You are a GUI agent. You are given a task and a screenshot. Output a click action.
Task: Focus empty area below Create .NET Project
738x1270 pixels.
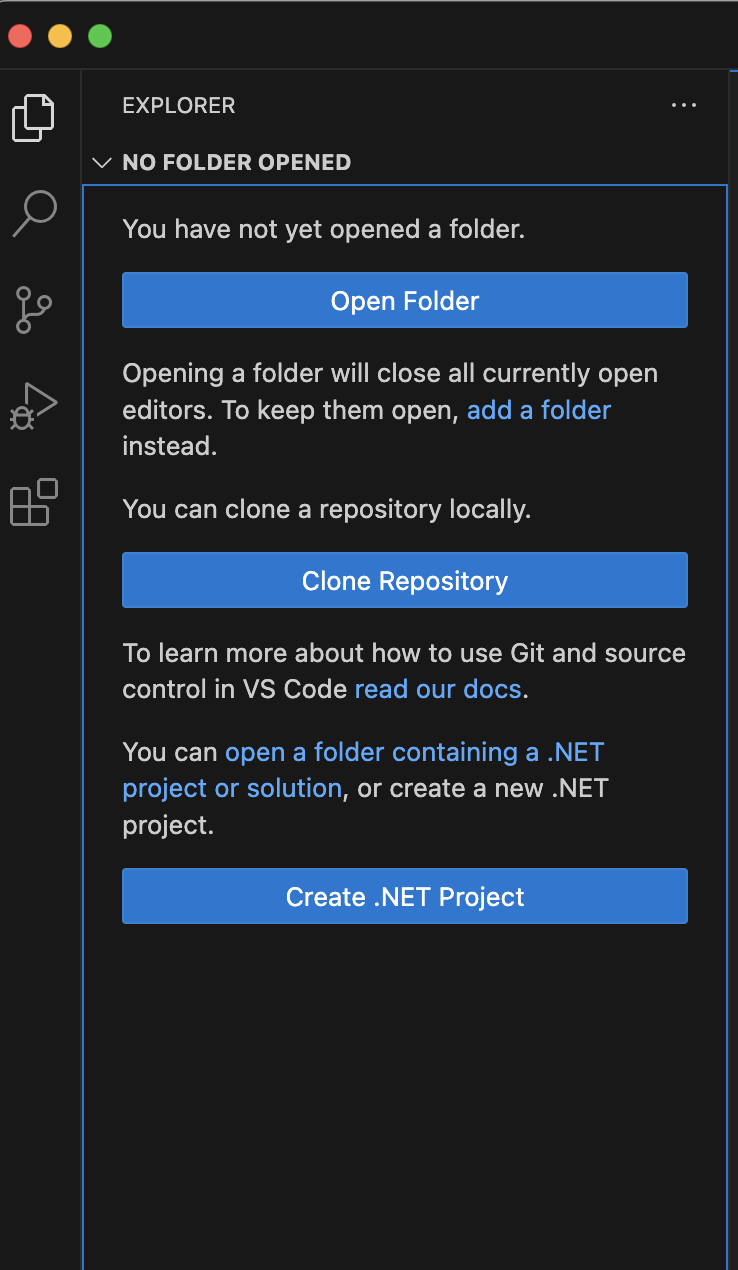click(404, 1090)
